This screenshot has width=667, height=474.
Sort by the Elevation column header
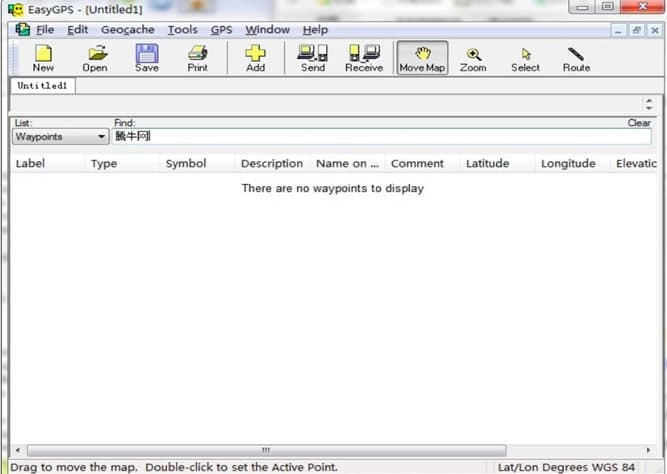point(636,163)
